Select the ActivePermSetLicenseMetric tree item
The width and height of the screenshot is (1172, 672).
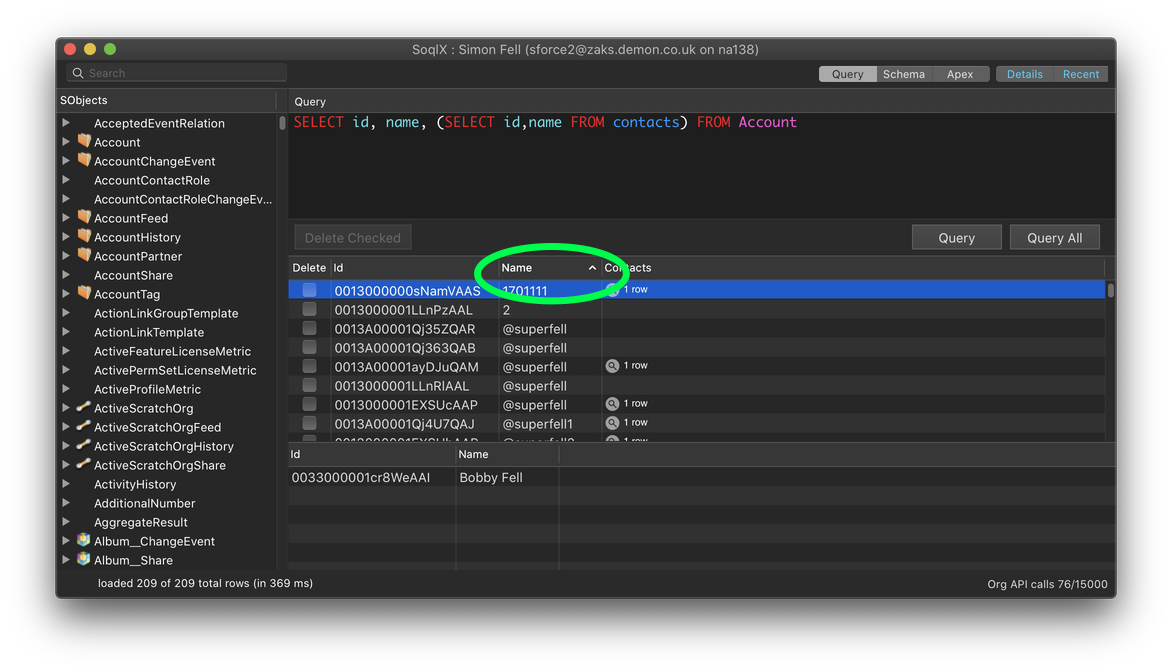(x=175, y=370)
